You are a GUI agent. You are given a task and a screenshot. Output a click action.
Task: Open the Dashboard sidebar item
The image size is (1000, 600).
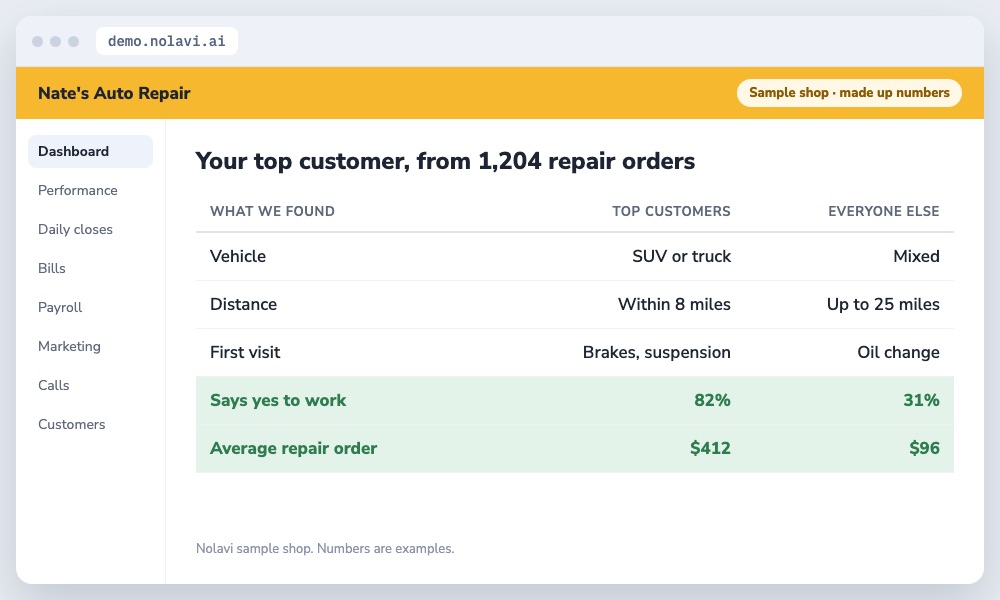(90, 151)
